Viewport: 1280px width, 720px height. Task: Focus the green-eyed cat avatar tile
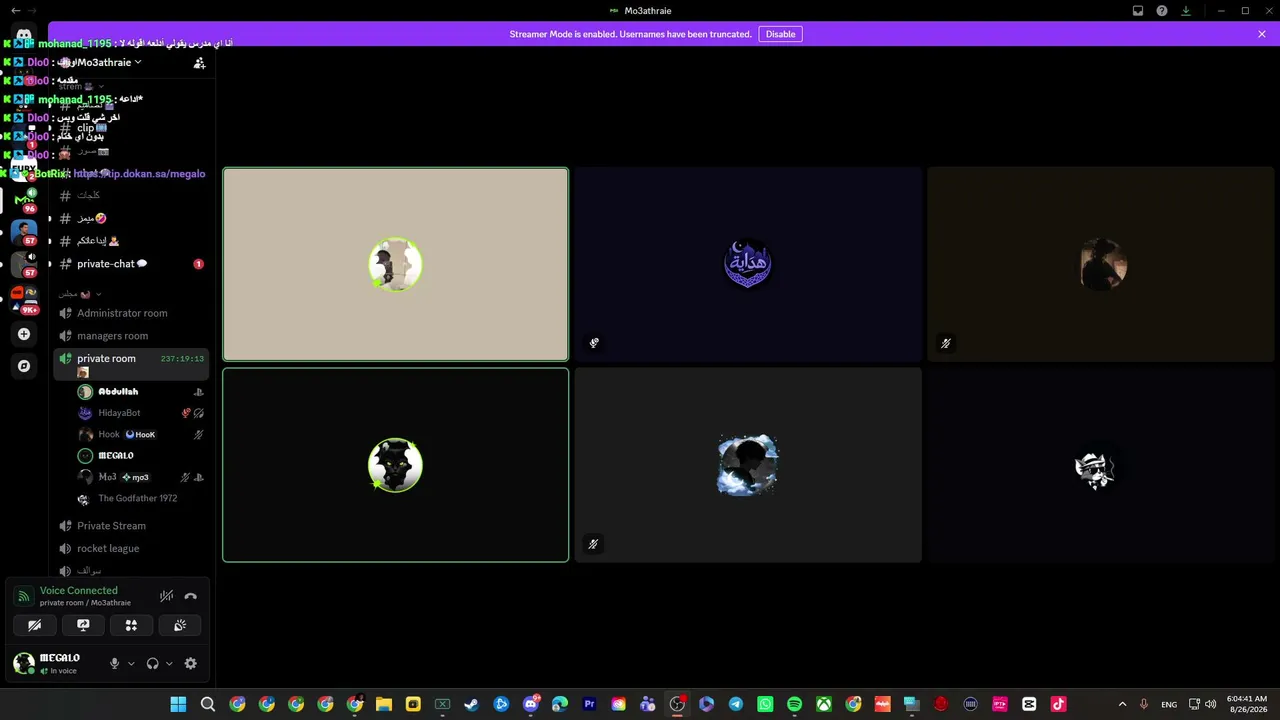[x=396, y=465]
